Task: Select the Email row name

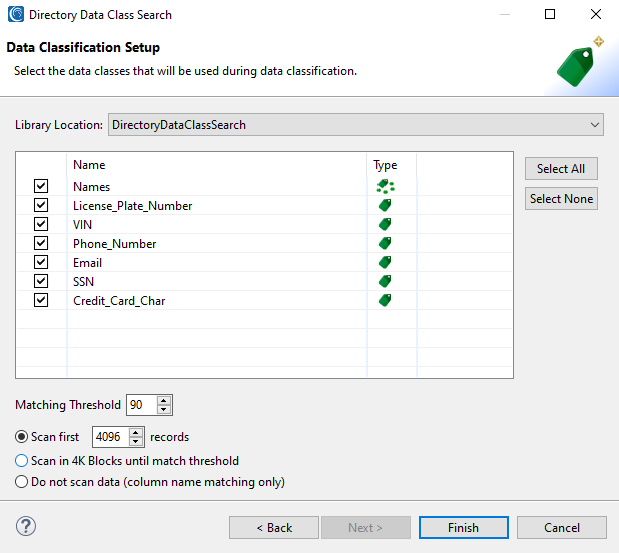Action: click(88, 262)
